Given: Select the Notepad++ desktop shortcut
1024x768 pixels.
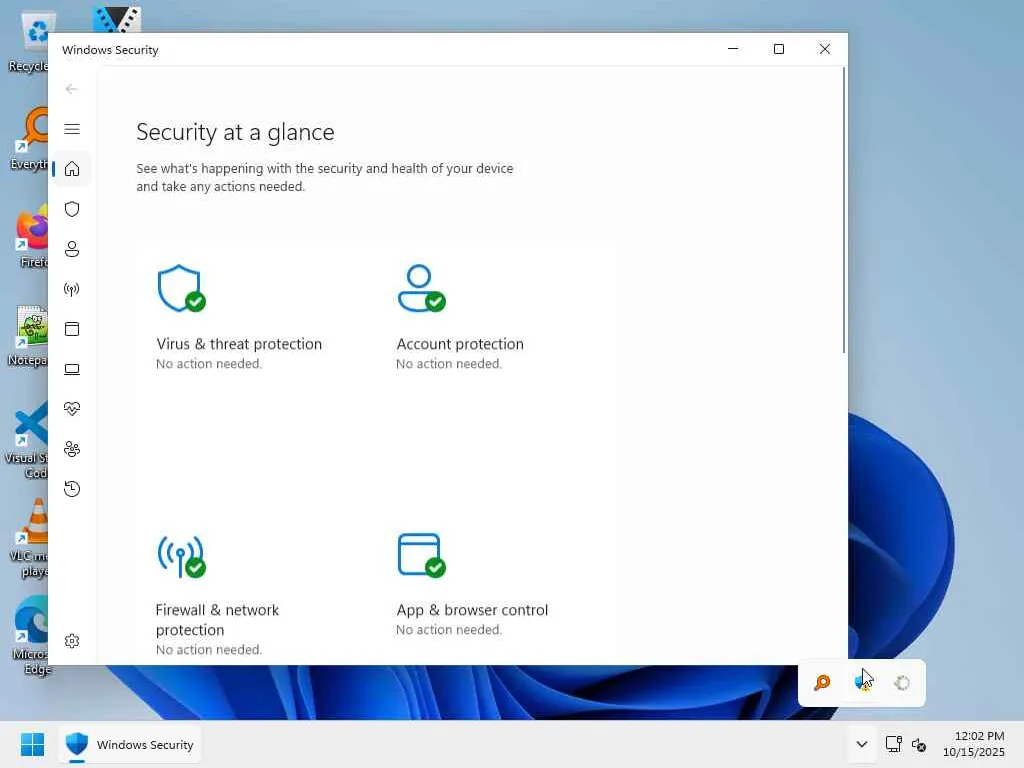Looking at the screenshot, I should pyautogui.click(x=27, y=336).
